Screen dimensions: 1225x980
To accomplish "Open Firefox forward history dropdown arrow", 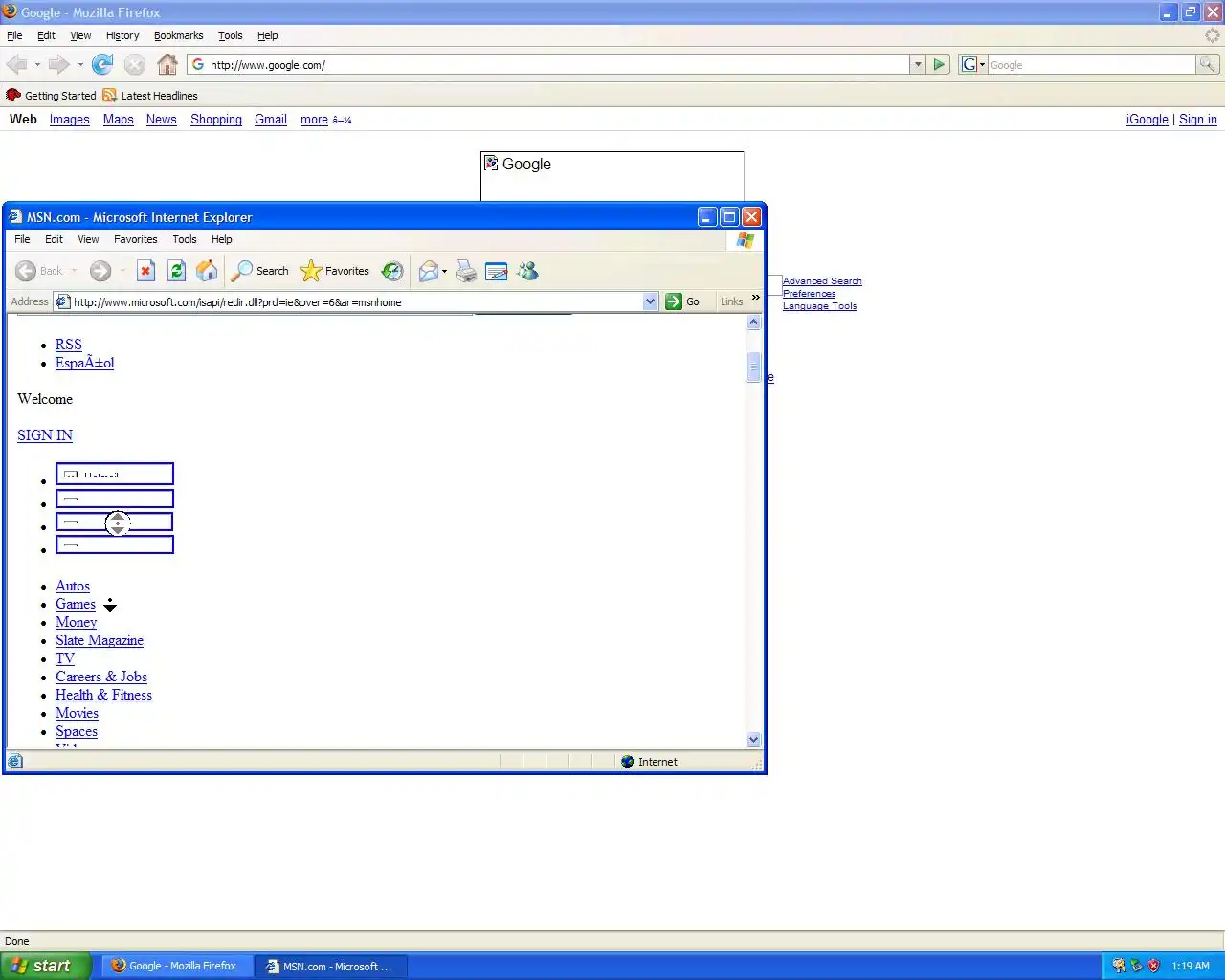I will [80, 65].
